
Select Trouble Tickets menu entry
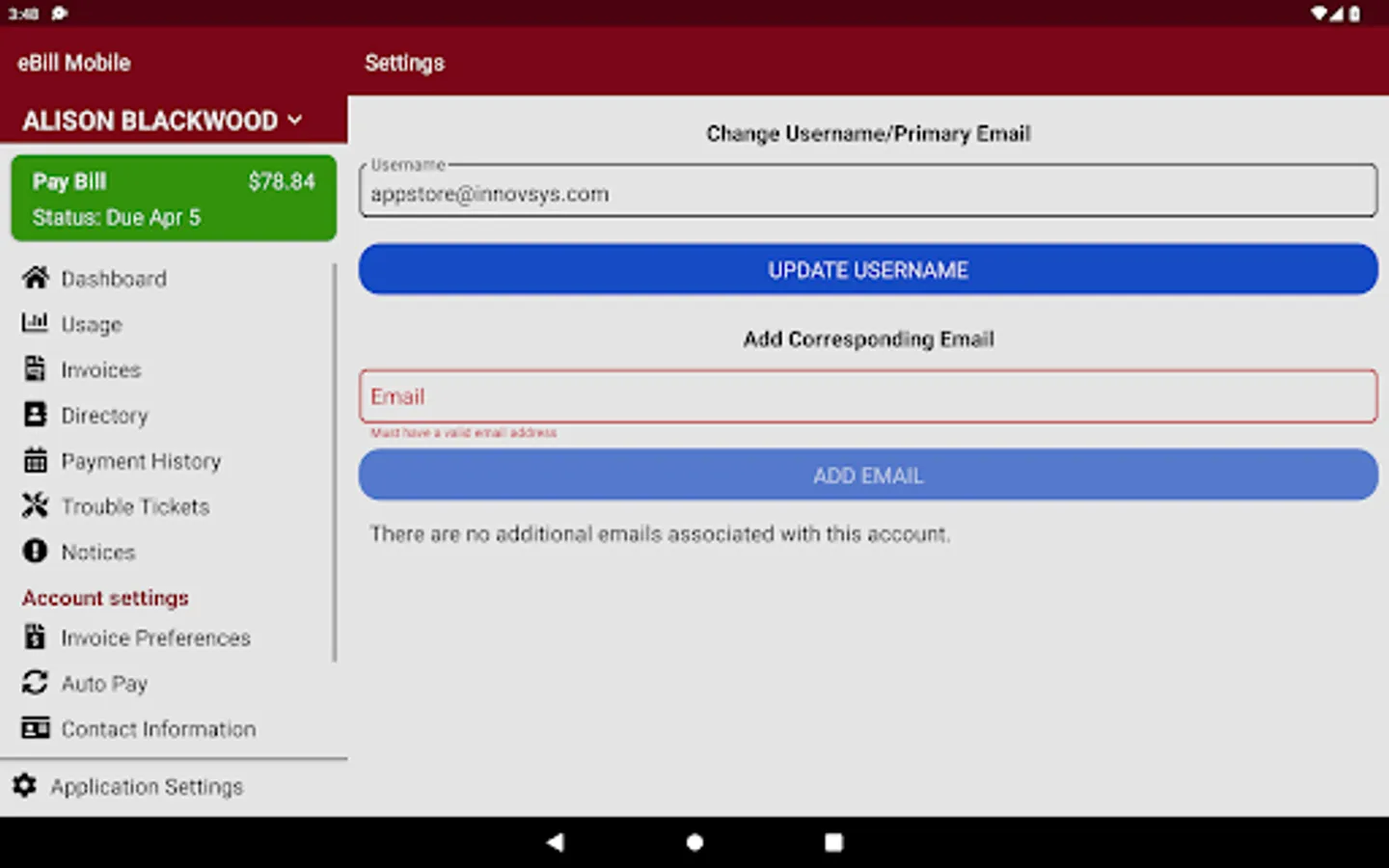[135, 506]
